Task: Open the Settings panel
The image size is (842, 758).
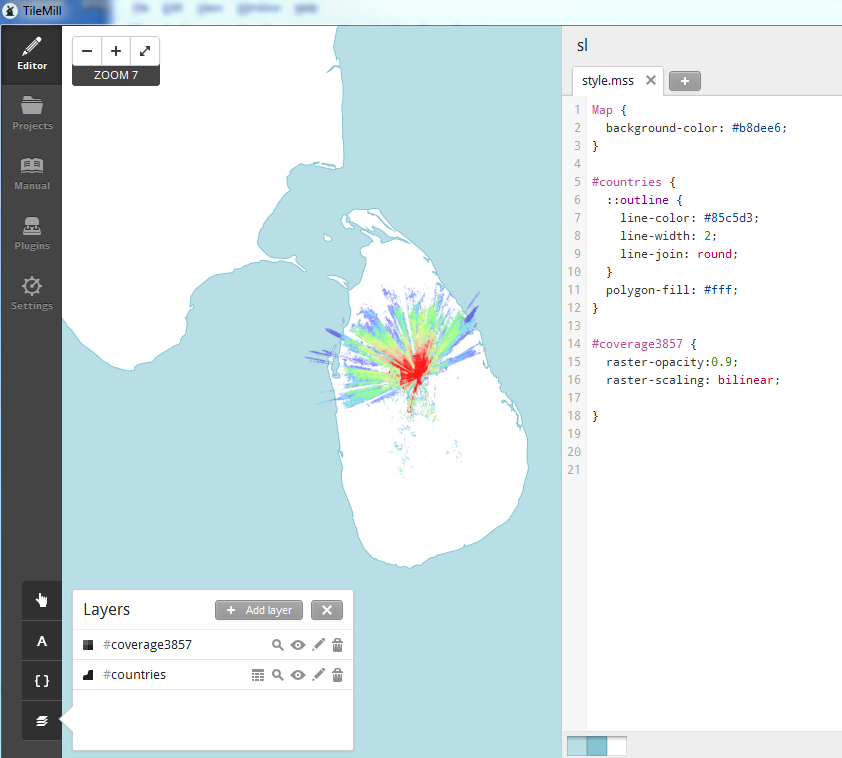Action: (31, 290)
